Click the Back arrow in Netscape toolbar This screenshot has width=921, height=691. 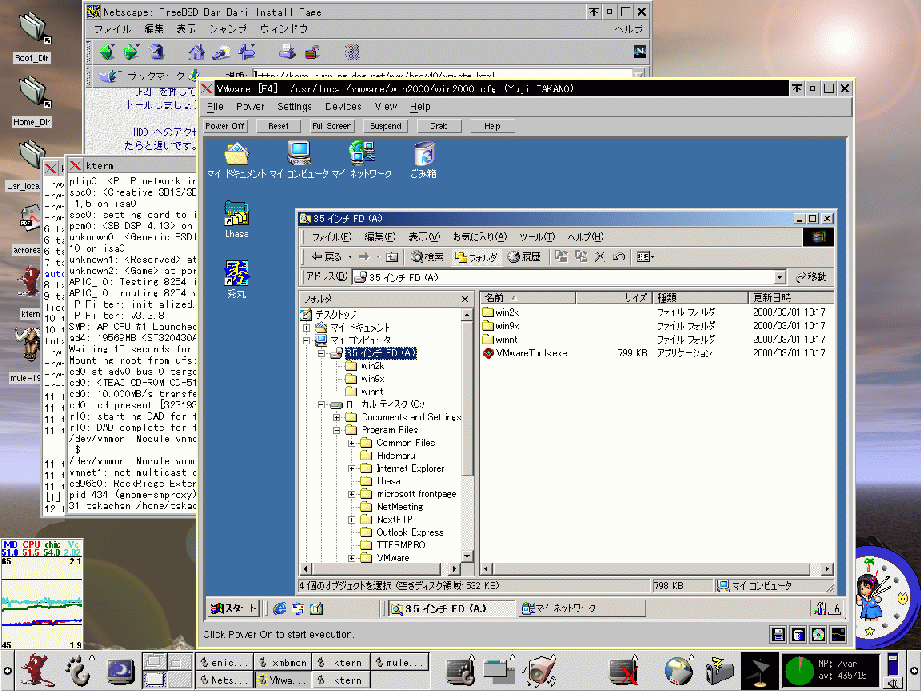(x=107, y=52)
